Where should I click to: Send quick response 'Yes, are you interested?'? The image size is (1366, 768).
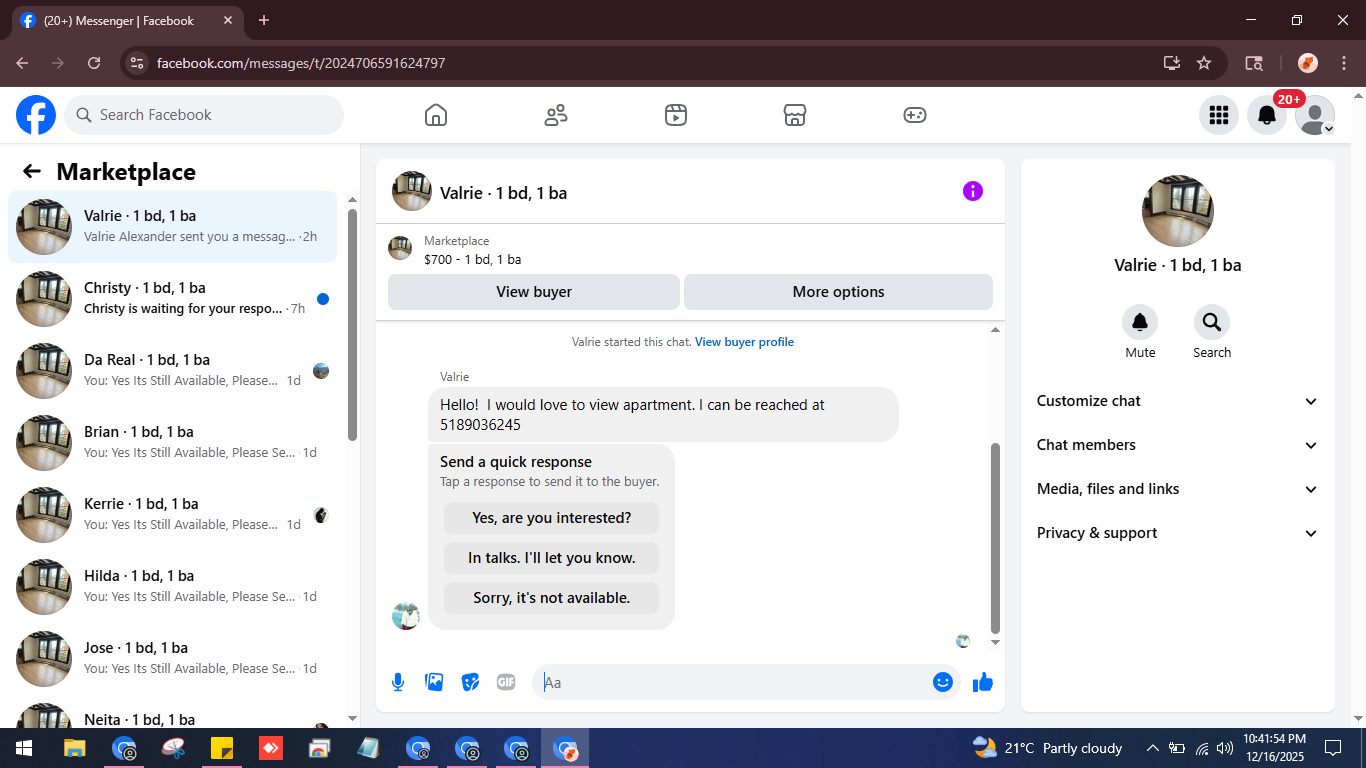pyautogui.click(x=551, y=518)
